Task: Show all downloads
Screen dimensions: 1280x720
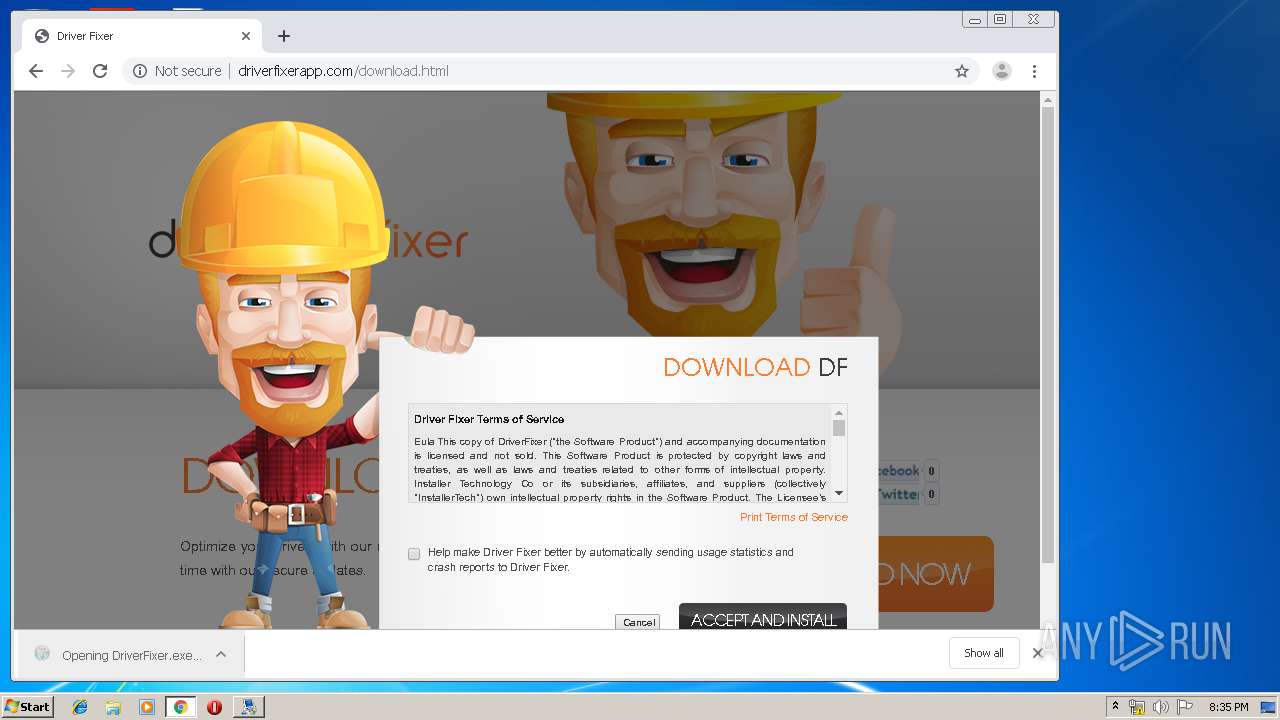Action: pos(984,653)
